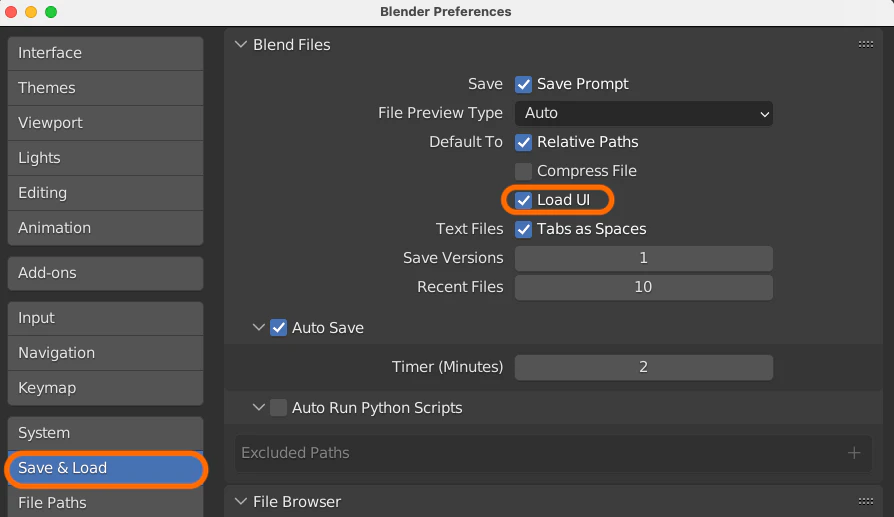Image resolution: width=894 pixels, height=517 pixels.
Task: Disable the Auto Save checkbox
Action: pos(278,328)
